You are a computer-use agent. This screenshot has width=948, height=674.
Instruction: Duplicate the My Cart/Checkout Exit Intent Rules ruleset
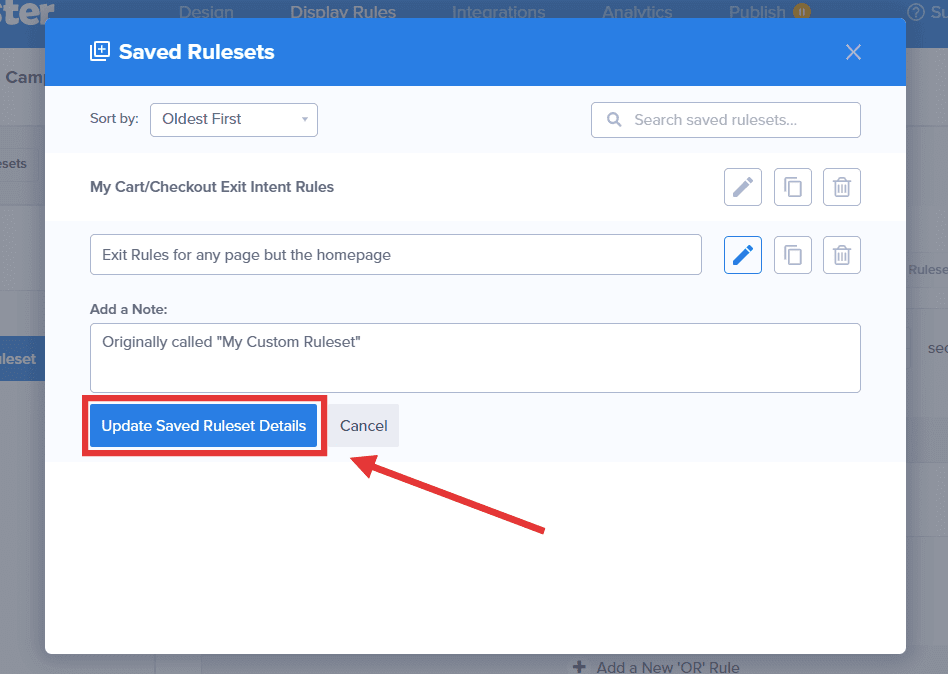click(x=793, y=187)
